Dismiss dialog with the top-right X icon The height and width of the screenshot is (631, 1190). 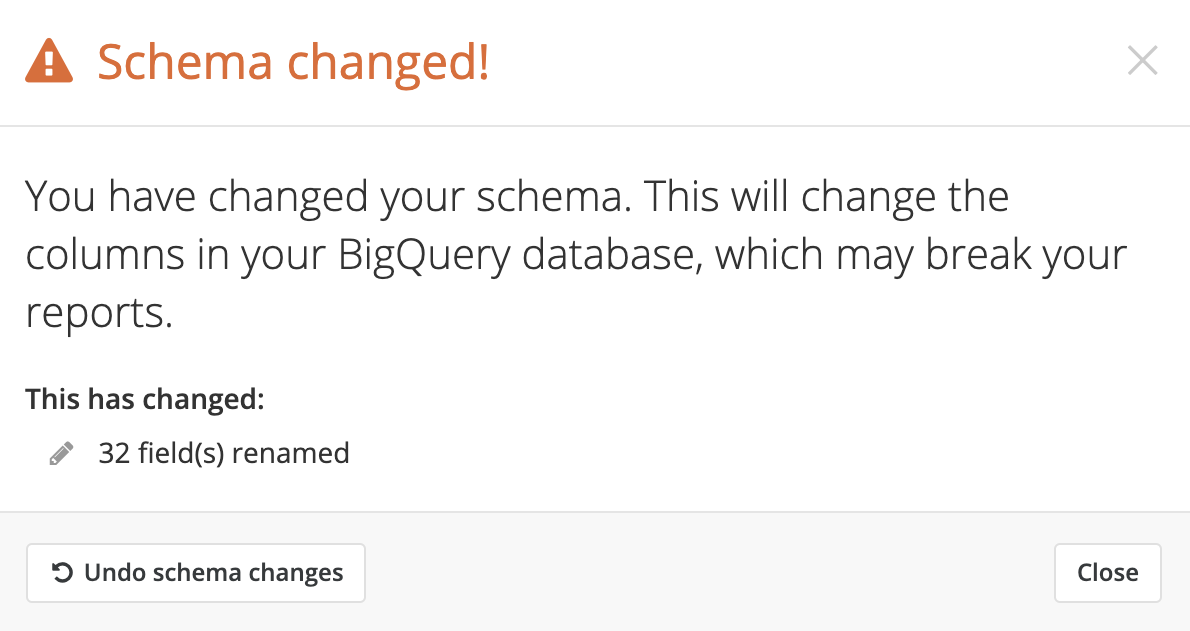tap(1142, 61)
